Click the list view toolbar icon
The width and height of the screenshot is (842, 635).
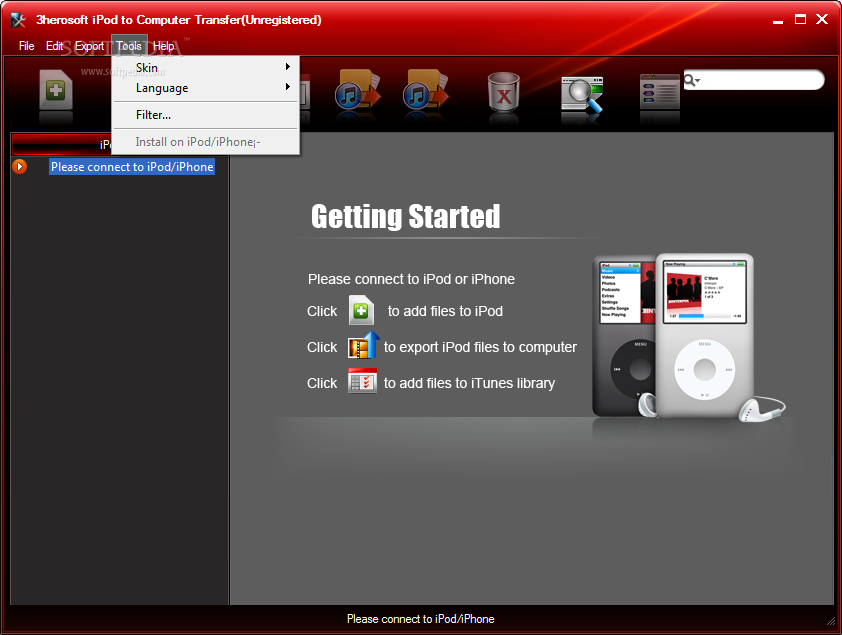(660, 91)
